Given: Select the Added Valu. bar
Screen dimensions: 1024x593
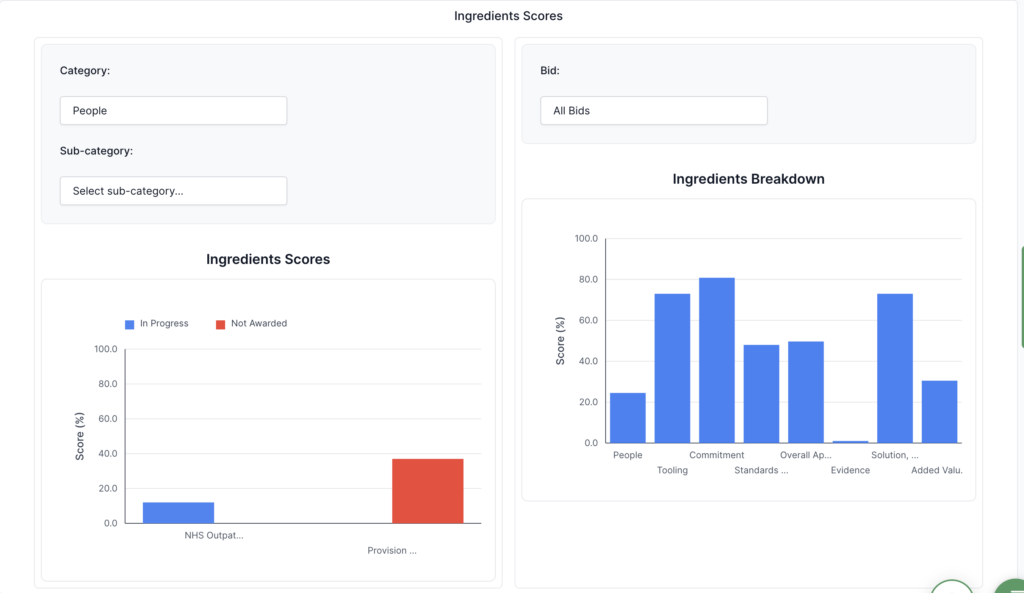Looking at the screenshot, I should pos(939,412).
